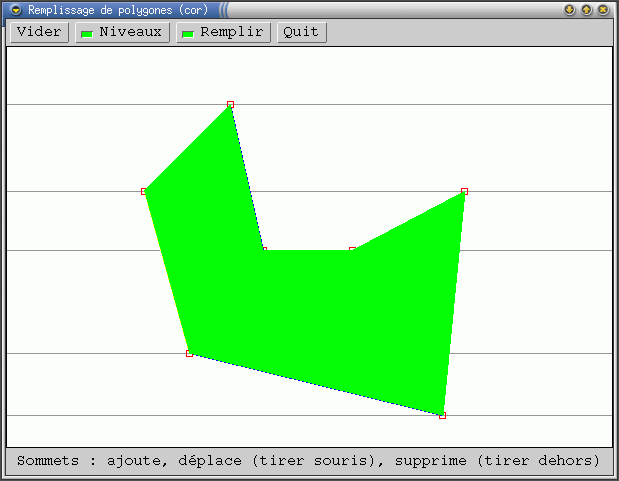The width and height of the screenshot is (619, 481).
Task: Select the bottom-right polygon vertex
Action: tap(442, 415)
